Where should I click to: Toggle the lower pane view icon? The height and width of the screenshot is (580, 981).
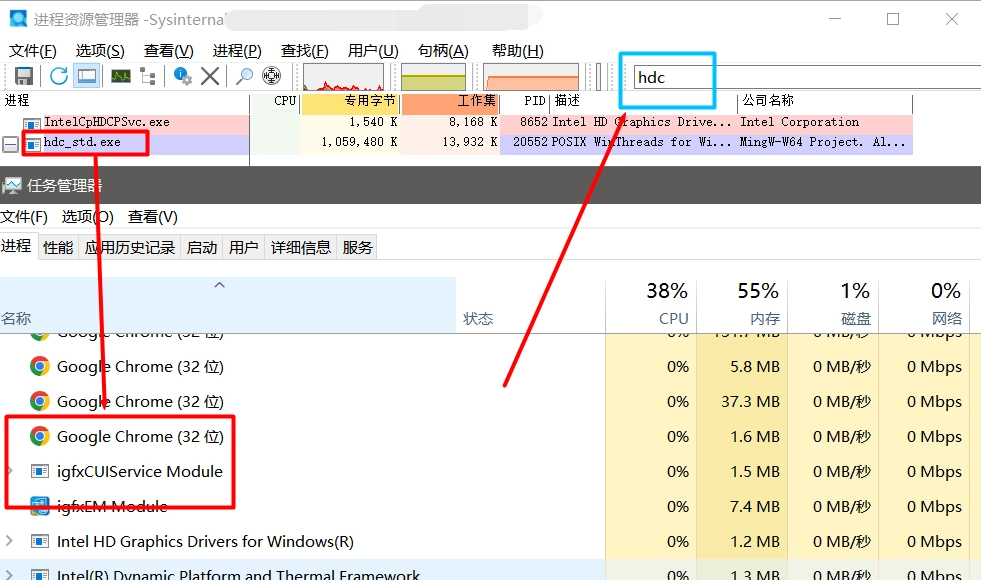click(x=87, y=76)
